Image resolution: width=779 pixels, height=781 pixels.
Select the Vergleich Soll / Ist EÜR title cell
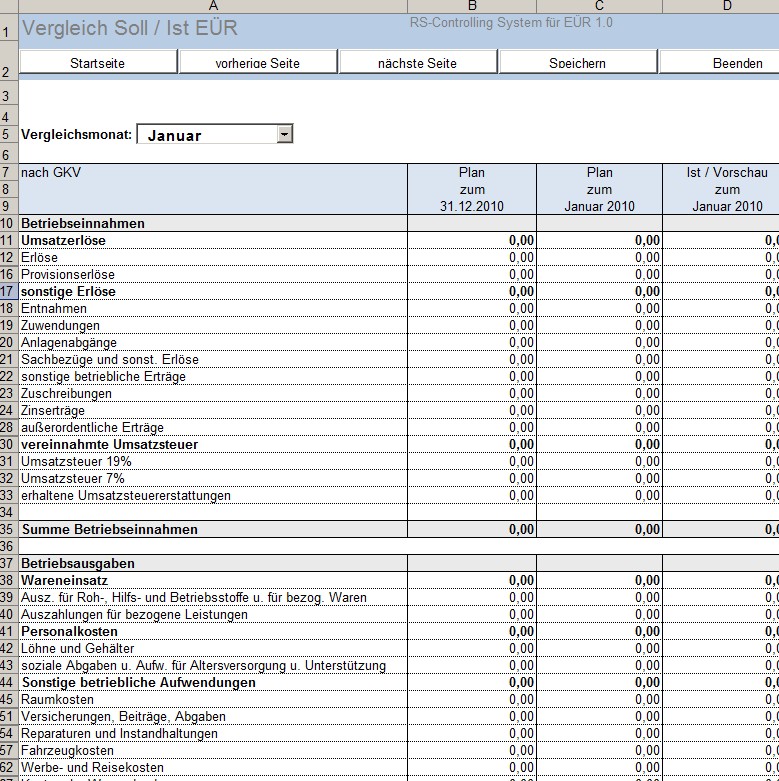coord(212,29)
